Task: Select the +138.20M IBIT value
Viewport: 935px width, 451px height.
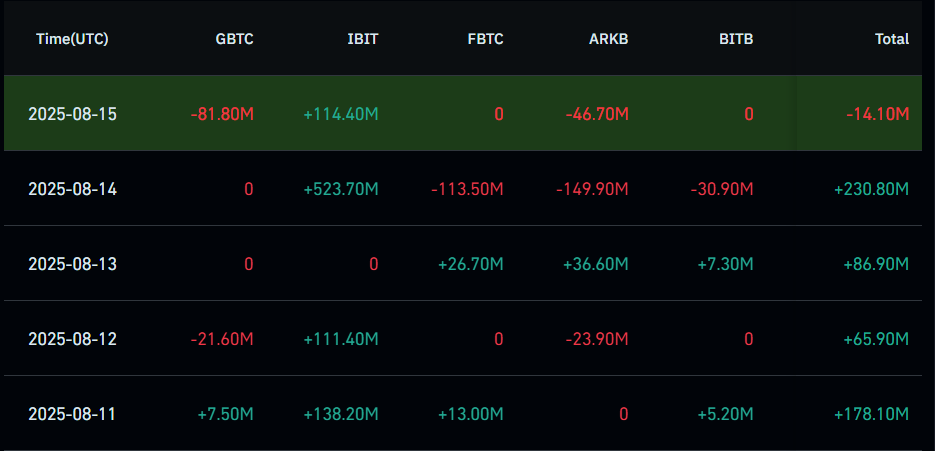Action: click(x=341, y=414)
